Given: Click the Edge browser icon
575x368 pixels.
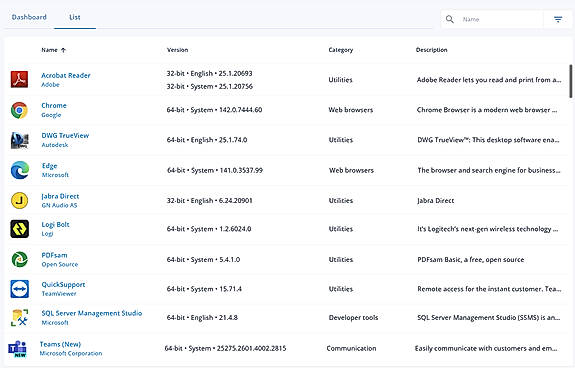Looking at the screenshot, I should (19, 170).
